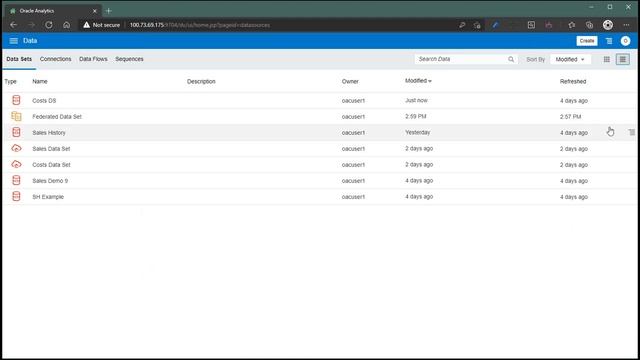Click the 'Just now' modified value
The width and height of the screenshot is (640, 360).
coord(416,100)
